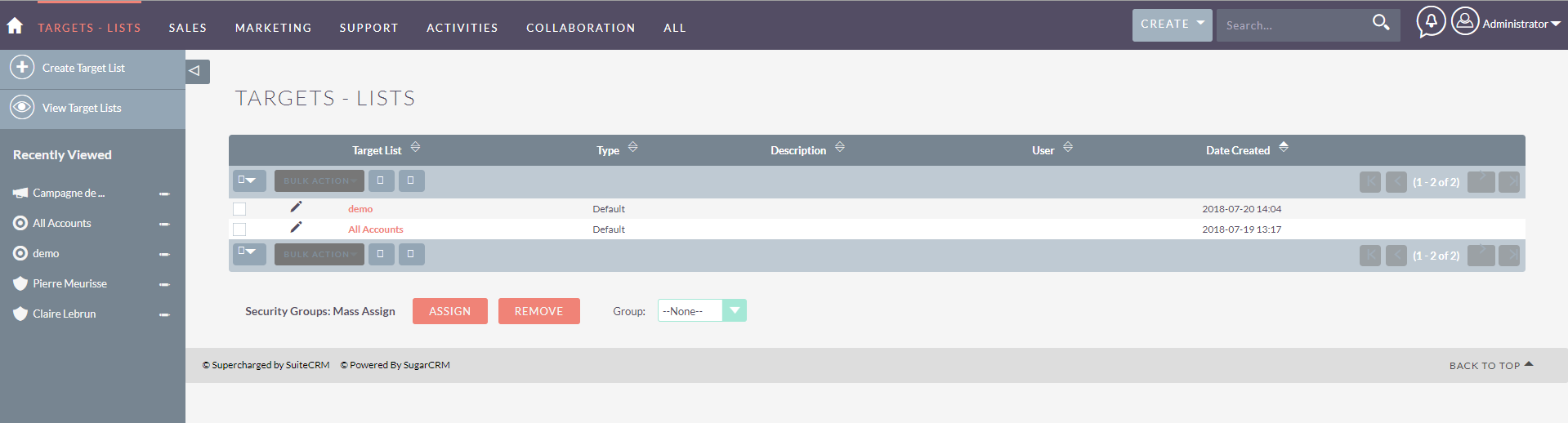Screen dimensions: 1568x423
Task: Expand the Group --None-- dropdown
Action: 734,311
